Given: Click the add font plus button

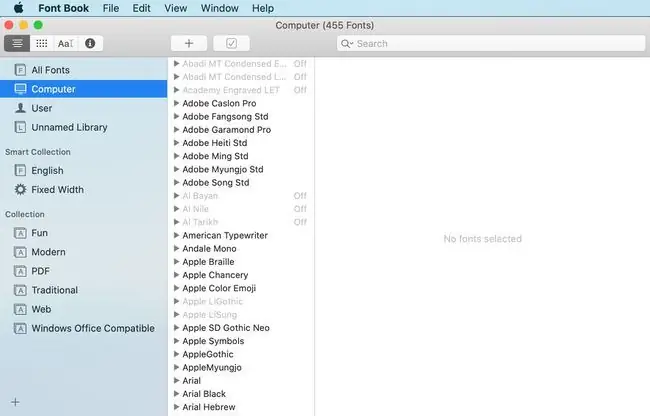Looking at the screenshot, I should coord(189,44).
